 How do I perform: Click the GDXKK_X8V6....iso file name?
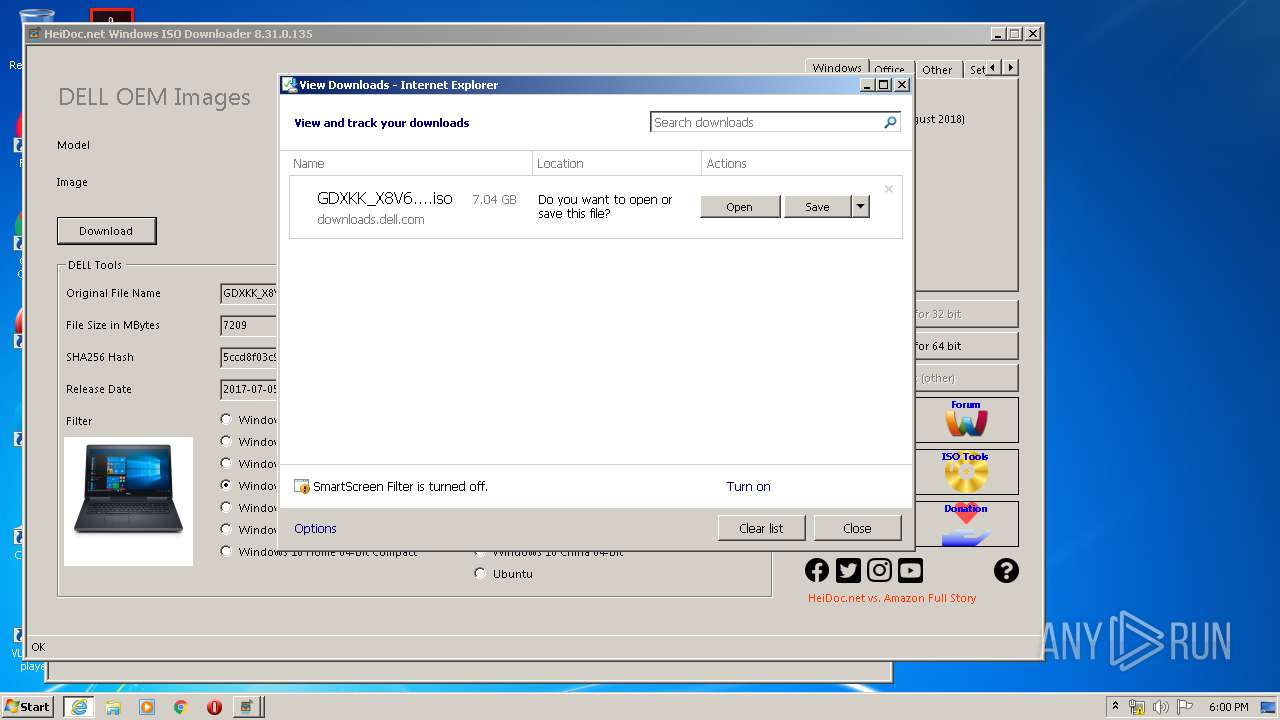tap(385, 199)
